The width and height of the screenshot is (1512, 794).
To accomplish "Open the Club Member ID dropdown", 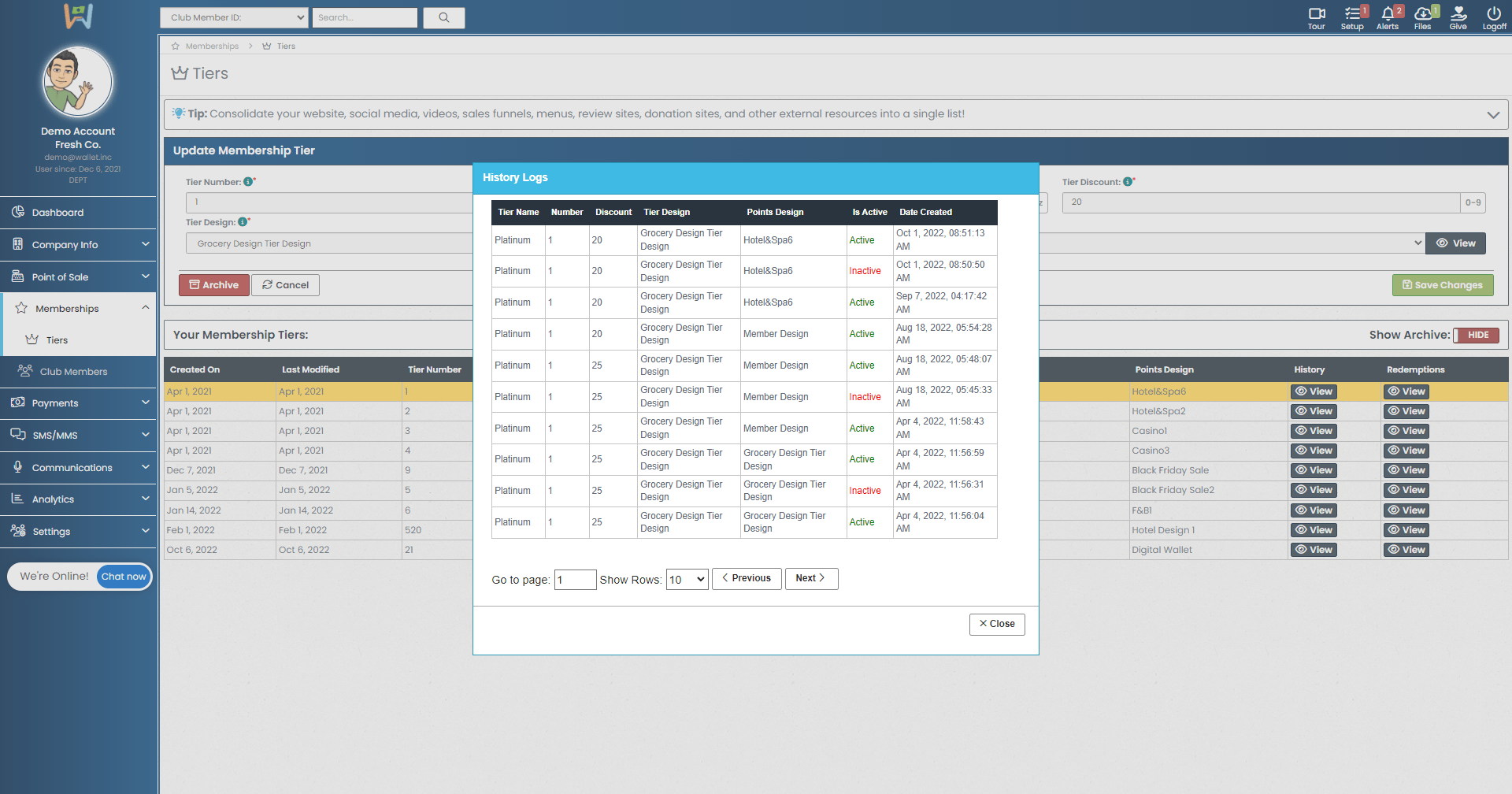I will (234, 18).
